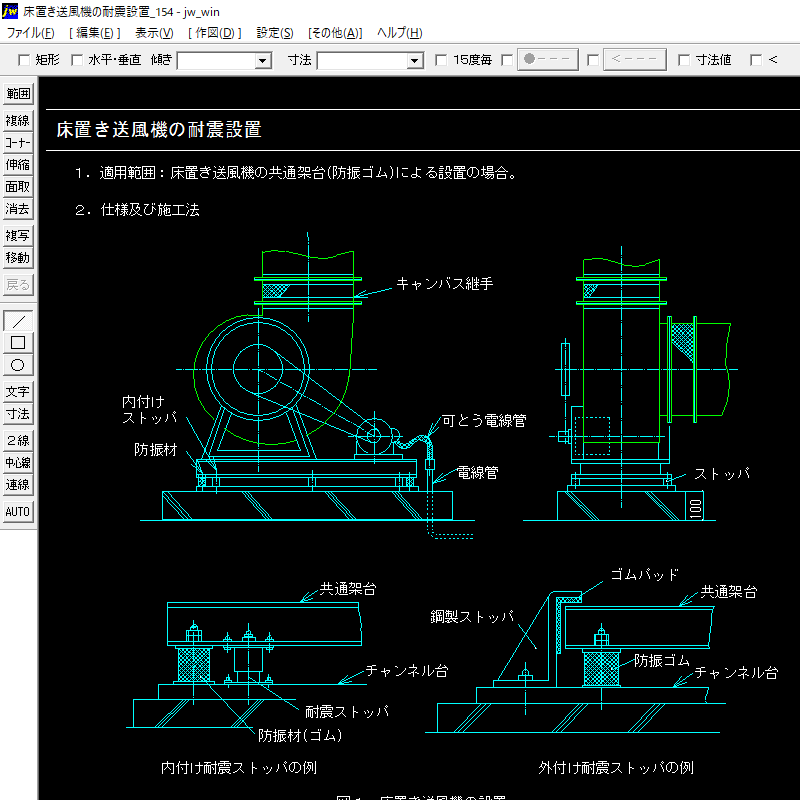Click the 範囲 range selection tool
Image resolution: width=800 pixels, height=800 pixels.
pyautogui.click(x=18, y=94)
